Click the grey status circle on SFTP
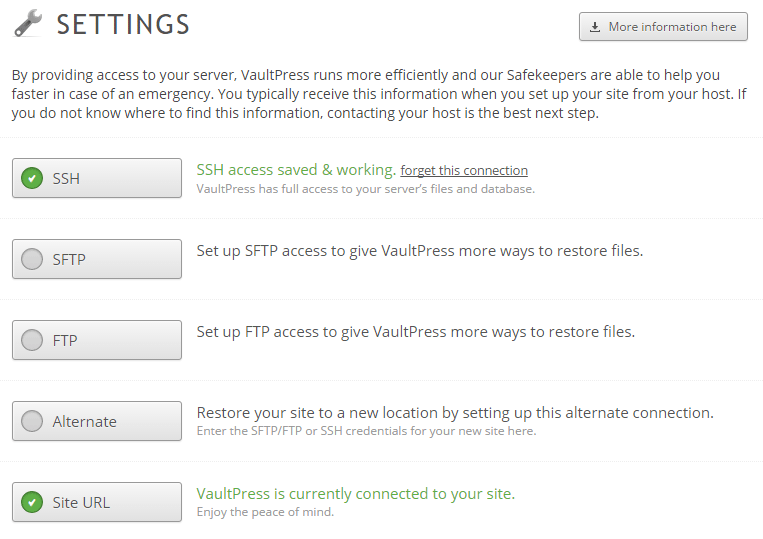Image resolution: width=763 pixels, height=539 pixels. tap(32, 260)
